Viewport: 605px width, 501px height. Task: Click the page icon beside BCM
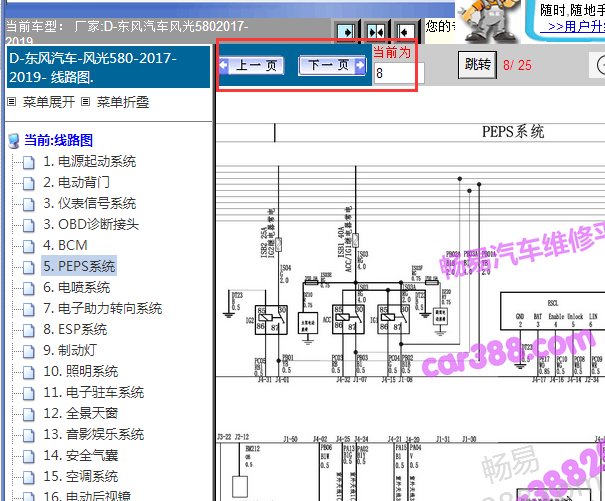tap(29, 246)
